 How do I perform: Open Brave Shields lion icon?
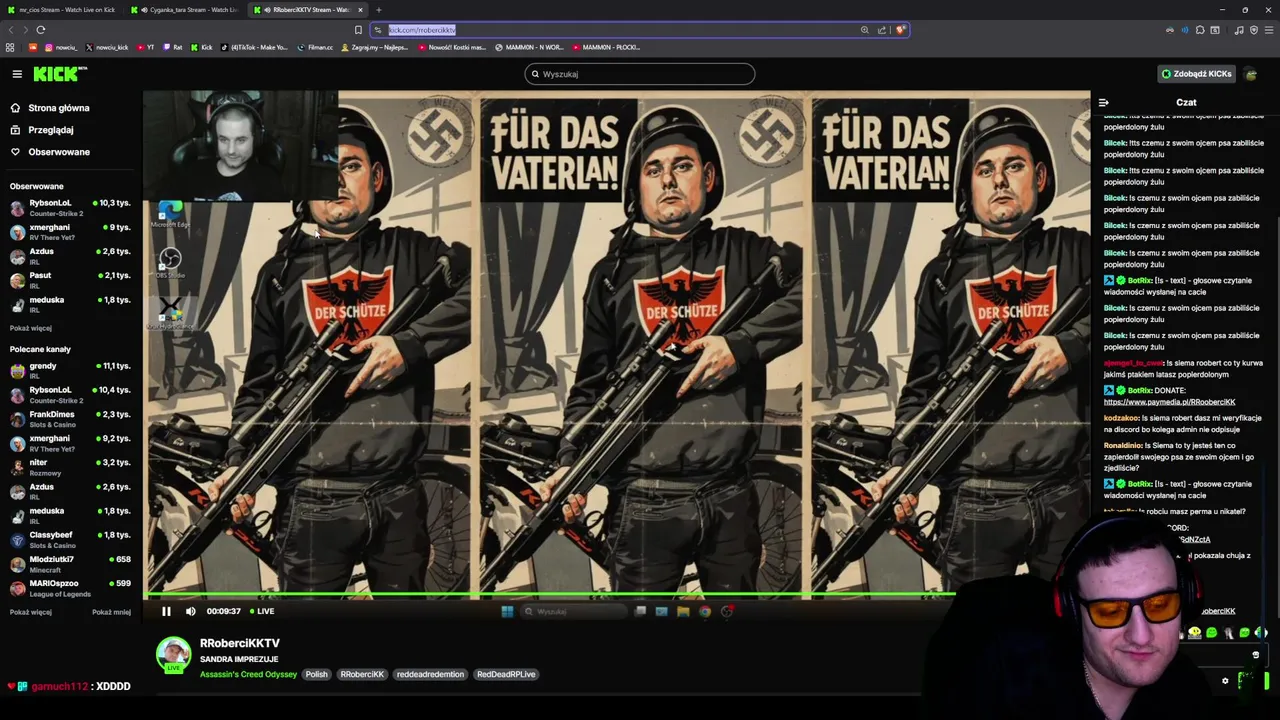tap(900, 30)
